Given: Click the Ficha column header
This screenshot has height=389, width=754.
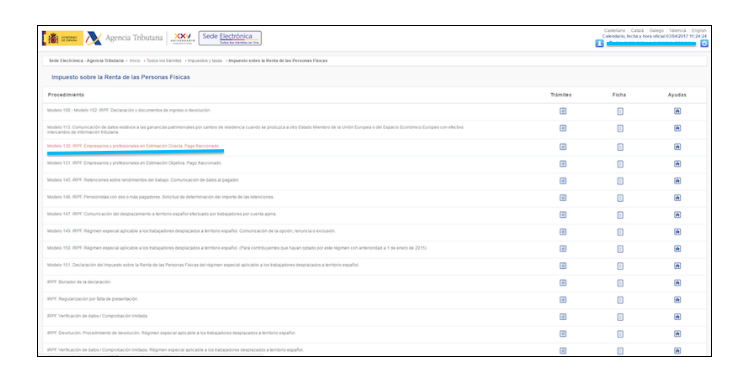Looking at the screenshot, I should click(619, 95).
